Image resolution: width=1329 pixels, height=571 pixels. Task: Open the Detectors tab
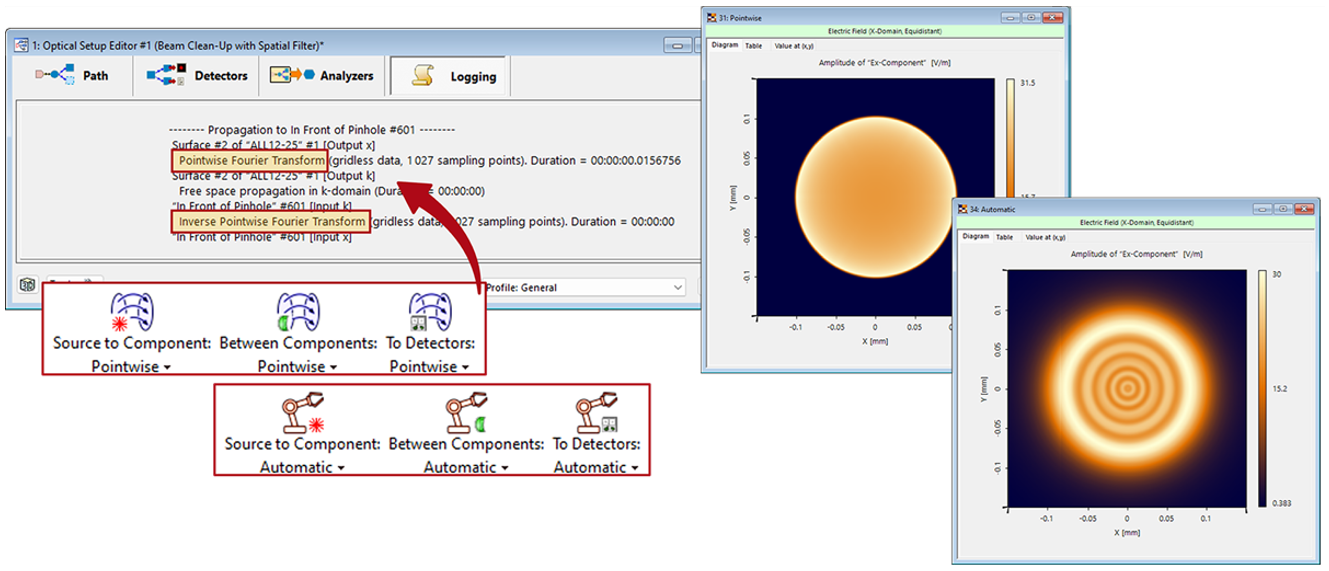click(197, 76)
